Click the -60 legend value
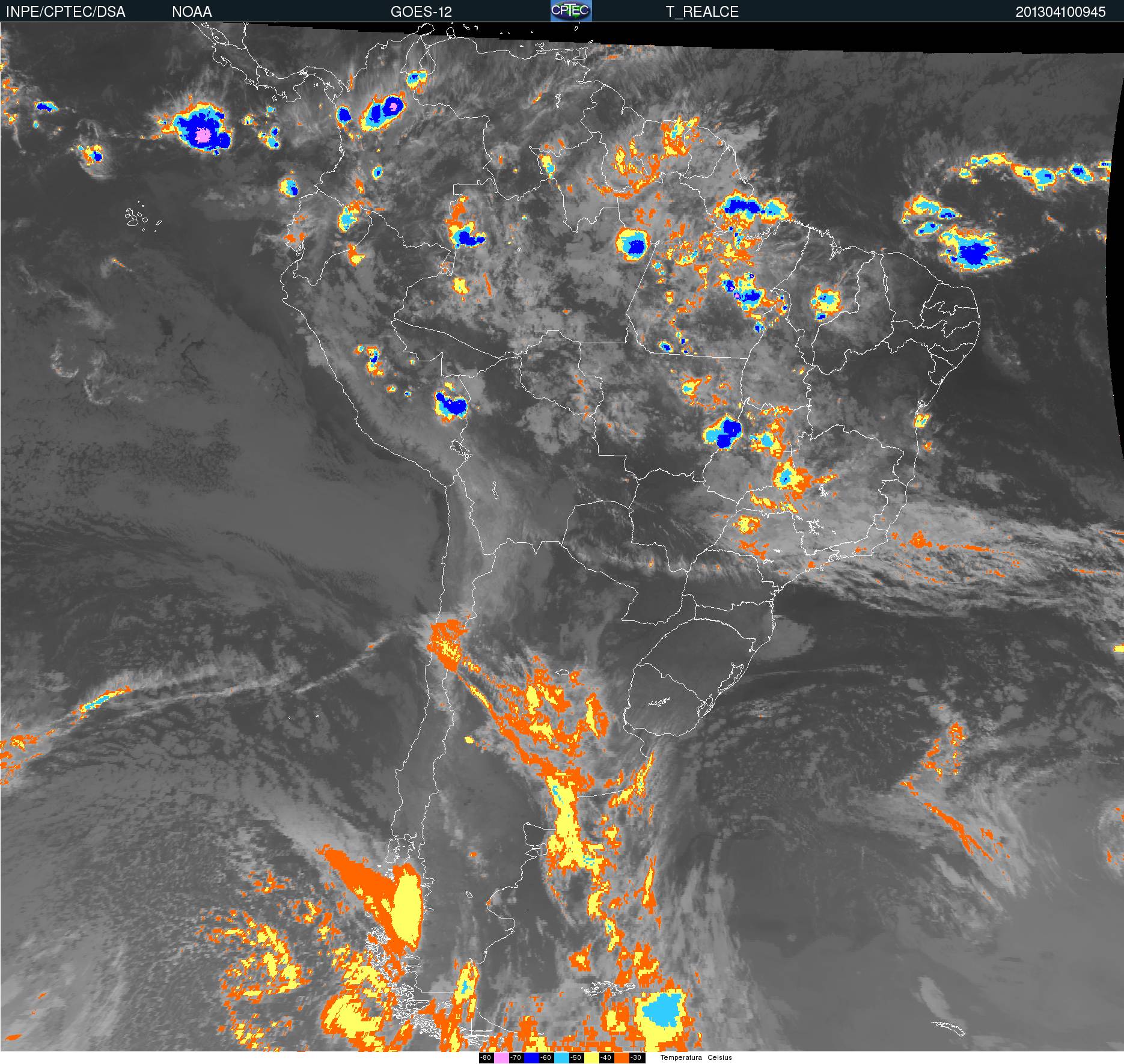The height and width of the screenshot is (1064, 1124). click(546, 1058)
